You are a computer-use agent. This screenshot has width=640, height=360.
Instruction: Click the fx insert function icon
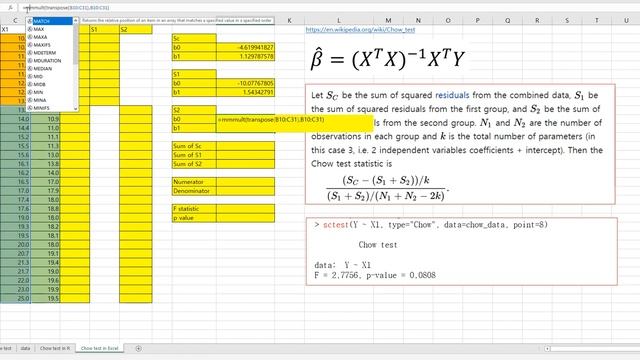coord(10,8)
